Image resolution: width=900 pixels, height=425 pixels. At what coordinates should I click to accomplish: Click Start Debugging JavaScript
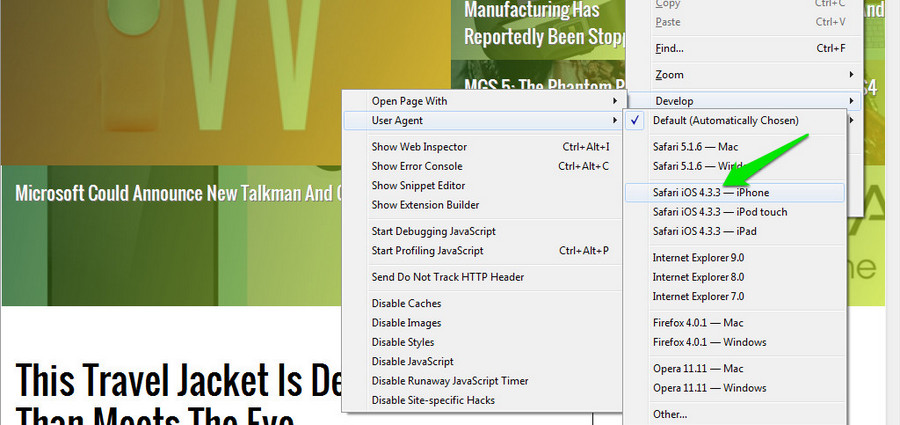(482, 231)
